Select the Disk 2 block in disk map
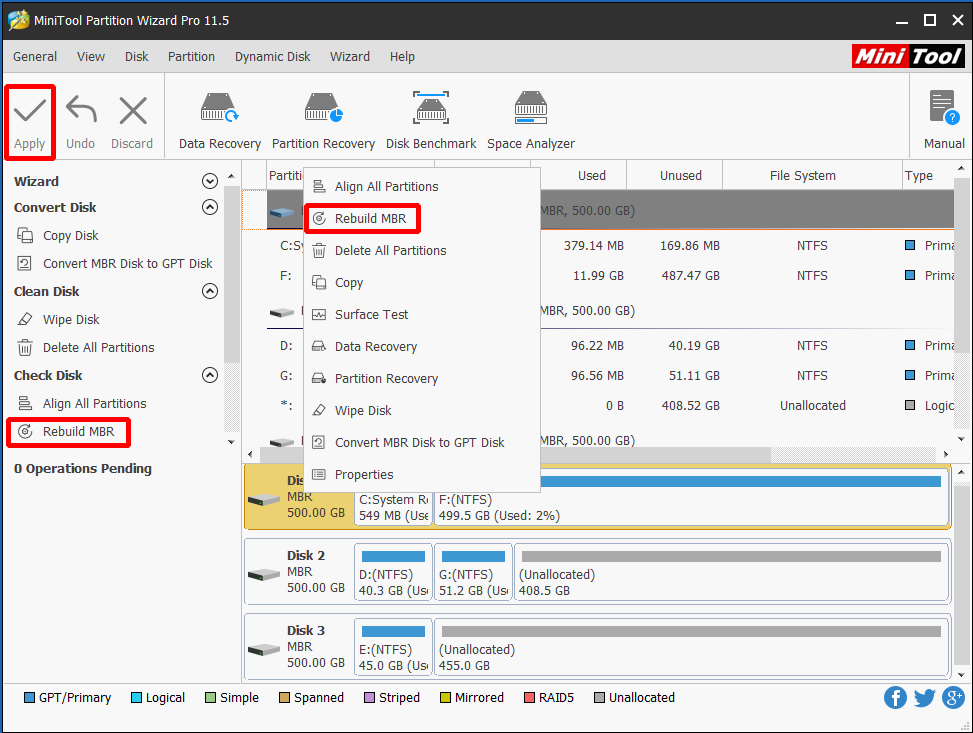This screenshot has height=733, width=973. pos(299,572)
